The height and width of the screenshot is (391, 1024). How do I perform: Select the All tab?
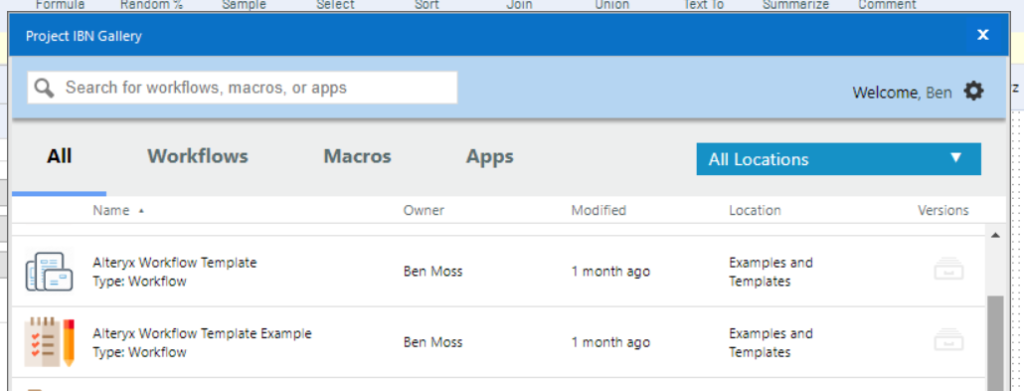tap(59, 157)
